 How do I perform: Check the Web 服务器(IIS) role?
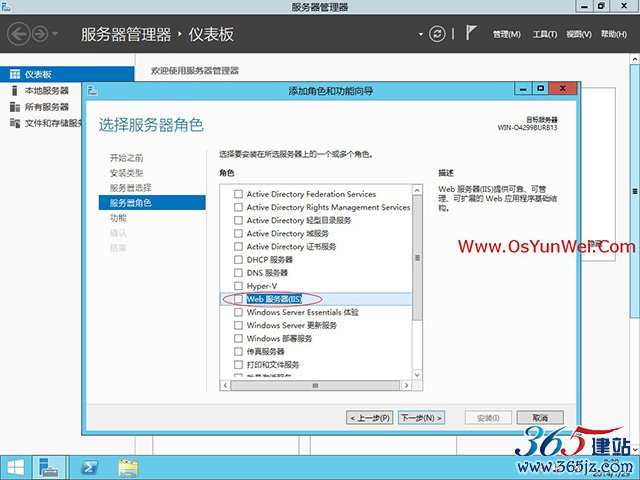coord(238,299)
